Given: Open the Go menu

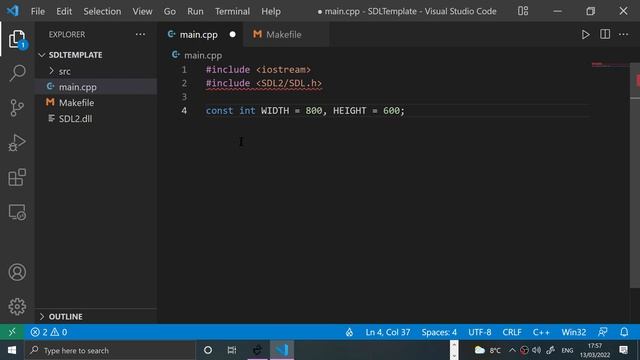Looking at the screenshot, I should [170, 11].
